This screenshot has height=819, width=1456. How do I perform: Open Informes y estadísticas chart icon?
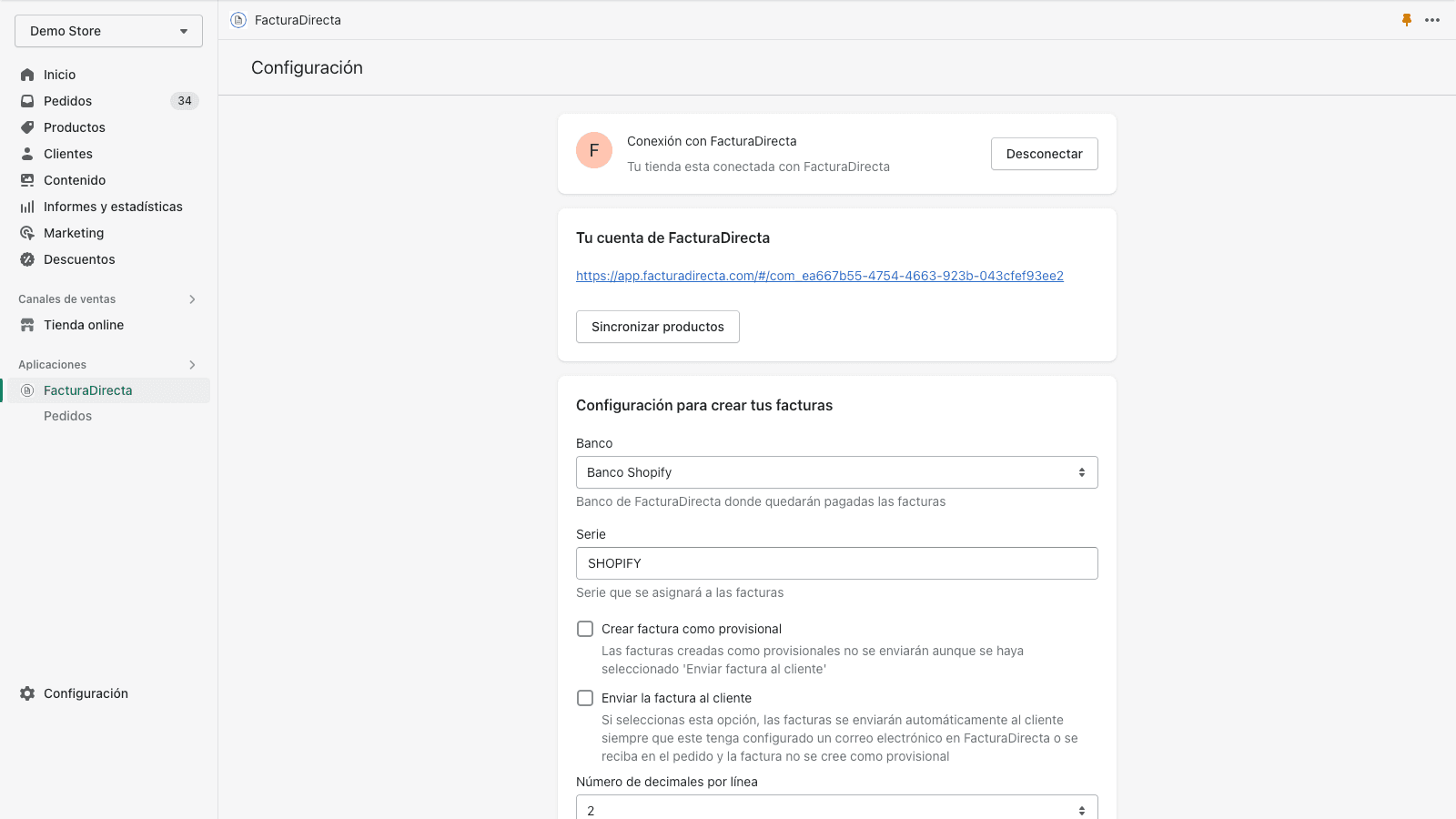(x=27, y=207)
